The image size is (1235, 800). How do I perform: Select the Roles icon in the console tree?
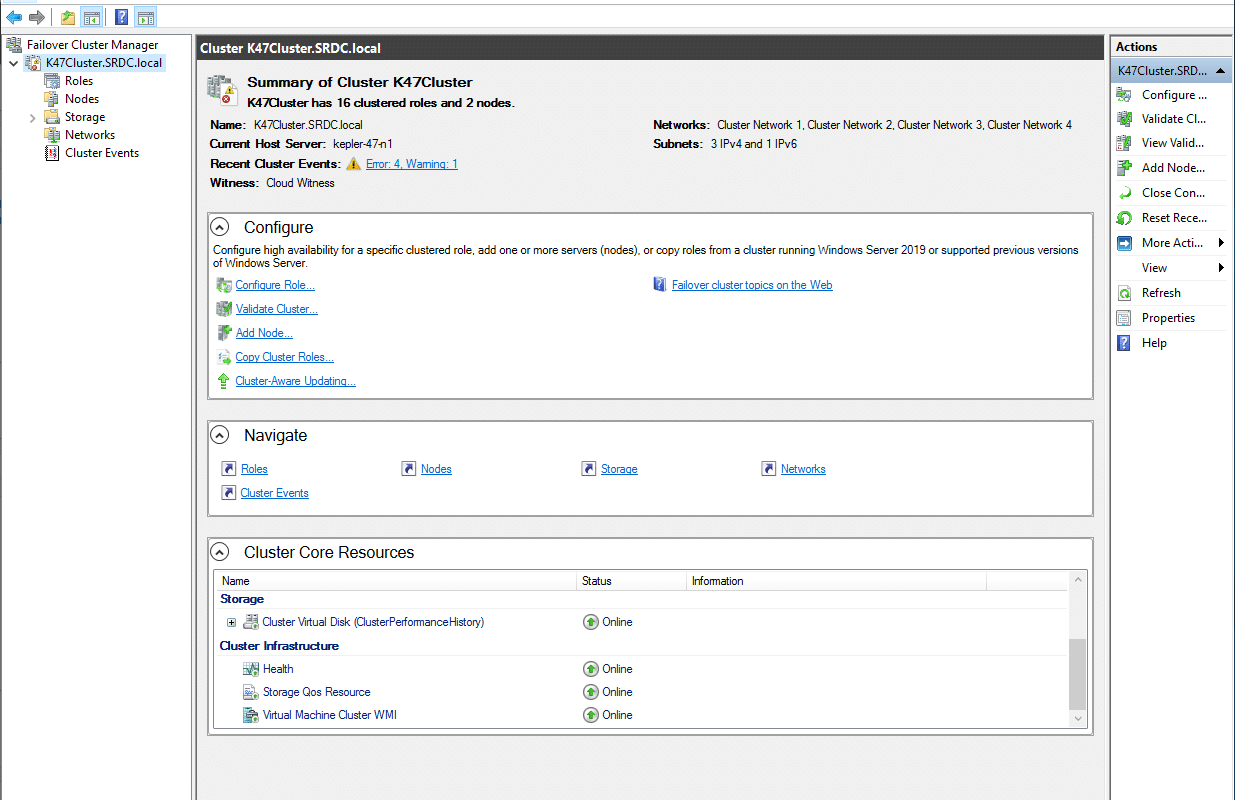pyautogui.click(x=52, y=81)
